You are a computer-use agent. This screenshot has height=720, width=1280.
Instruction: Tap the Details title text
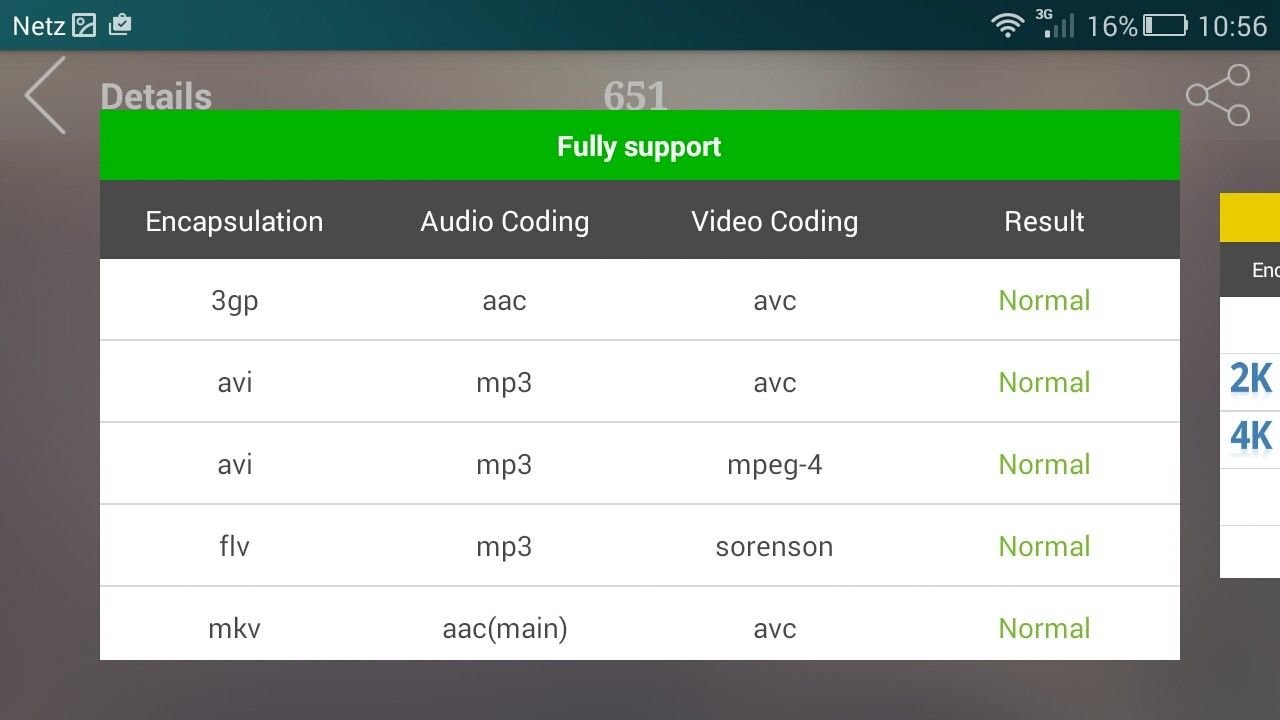coord(156,97)
